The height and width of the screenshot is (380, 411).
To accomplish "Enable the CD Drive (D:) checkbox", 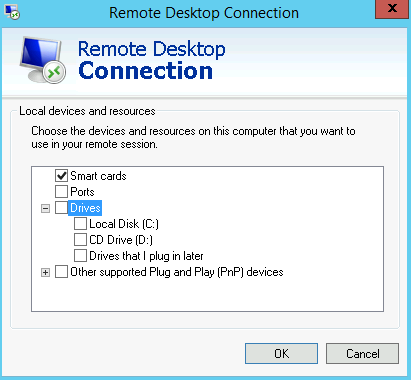I will (80, 240).
